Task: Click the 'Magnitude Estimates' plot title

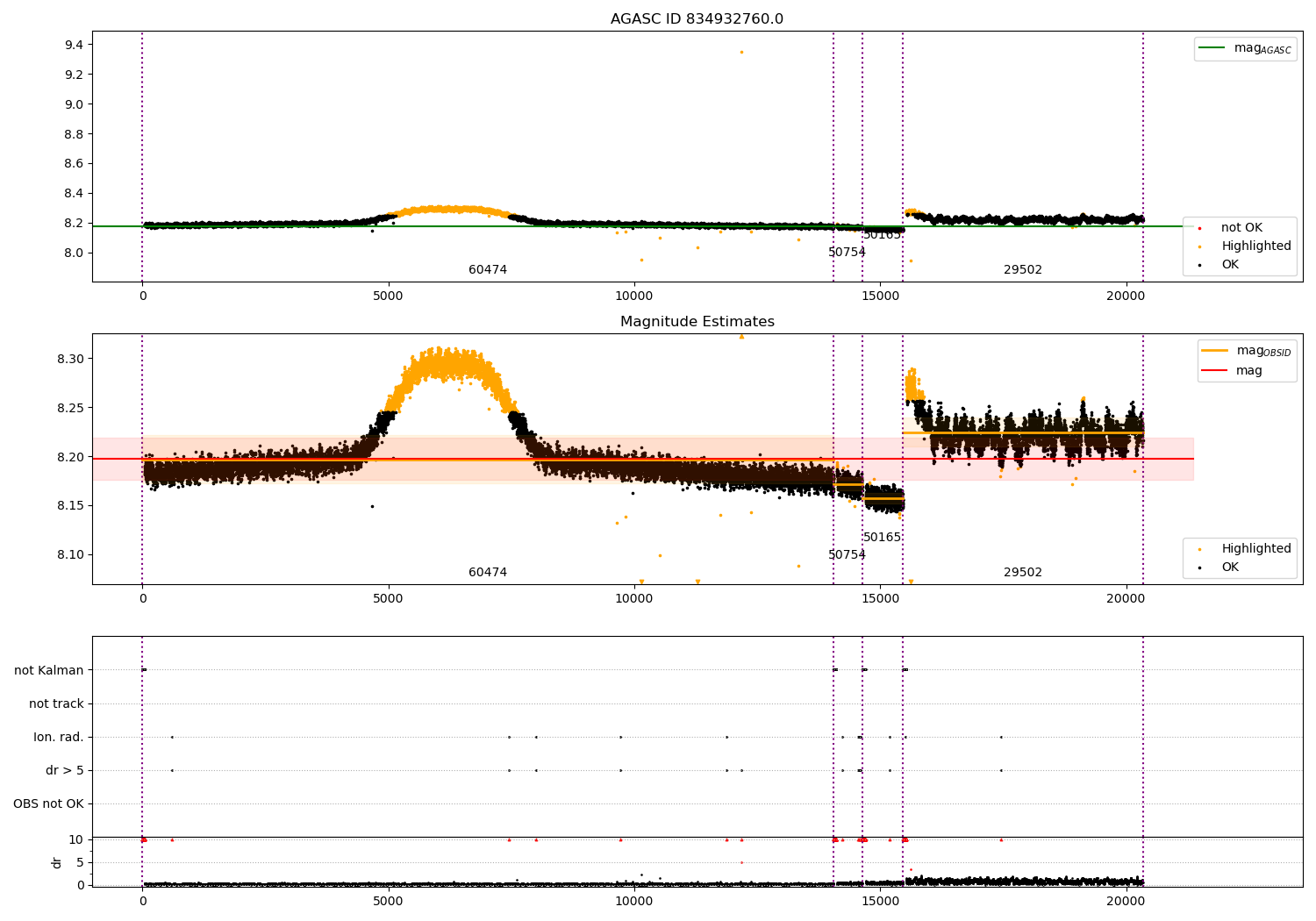Action: click(697, 322)
